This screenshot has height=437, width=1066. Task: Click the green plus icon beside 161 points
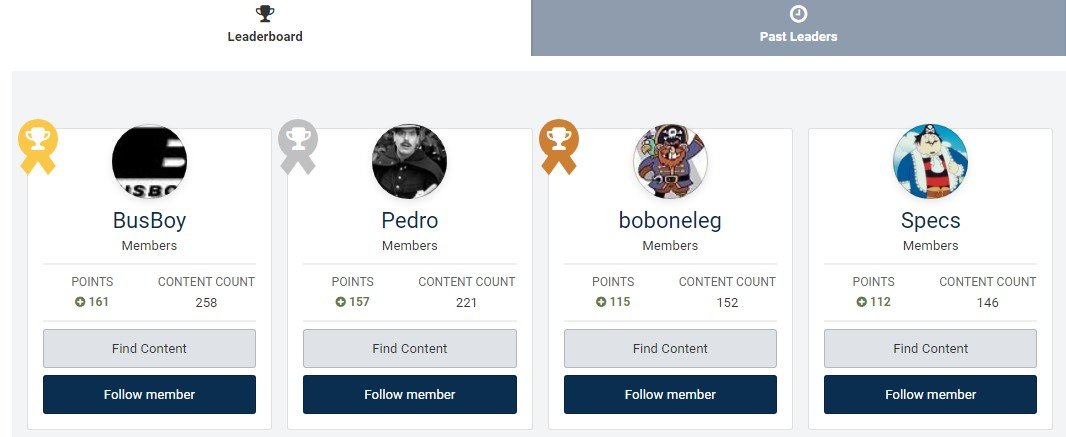(80, 302)
